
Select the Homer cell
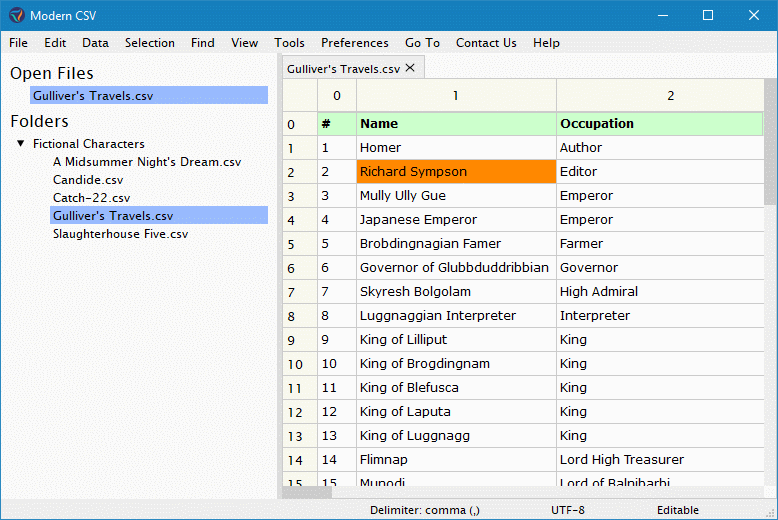click(456, 147)
